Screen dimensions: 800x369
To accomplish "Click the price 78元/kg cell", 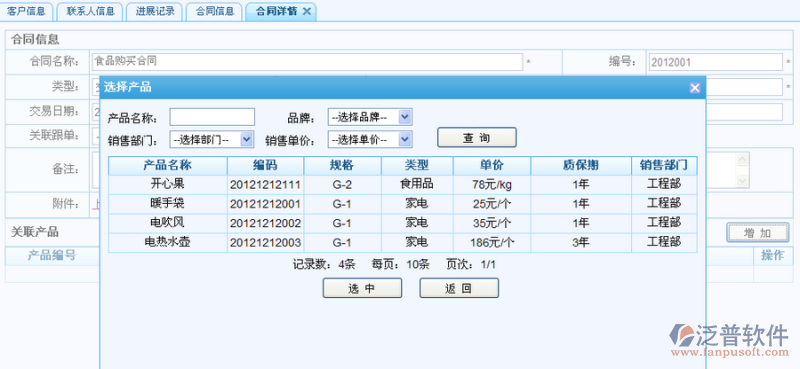I will pos(492,185).
